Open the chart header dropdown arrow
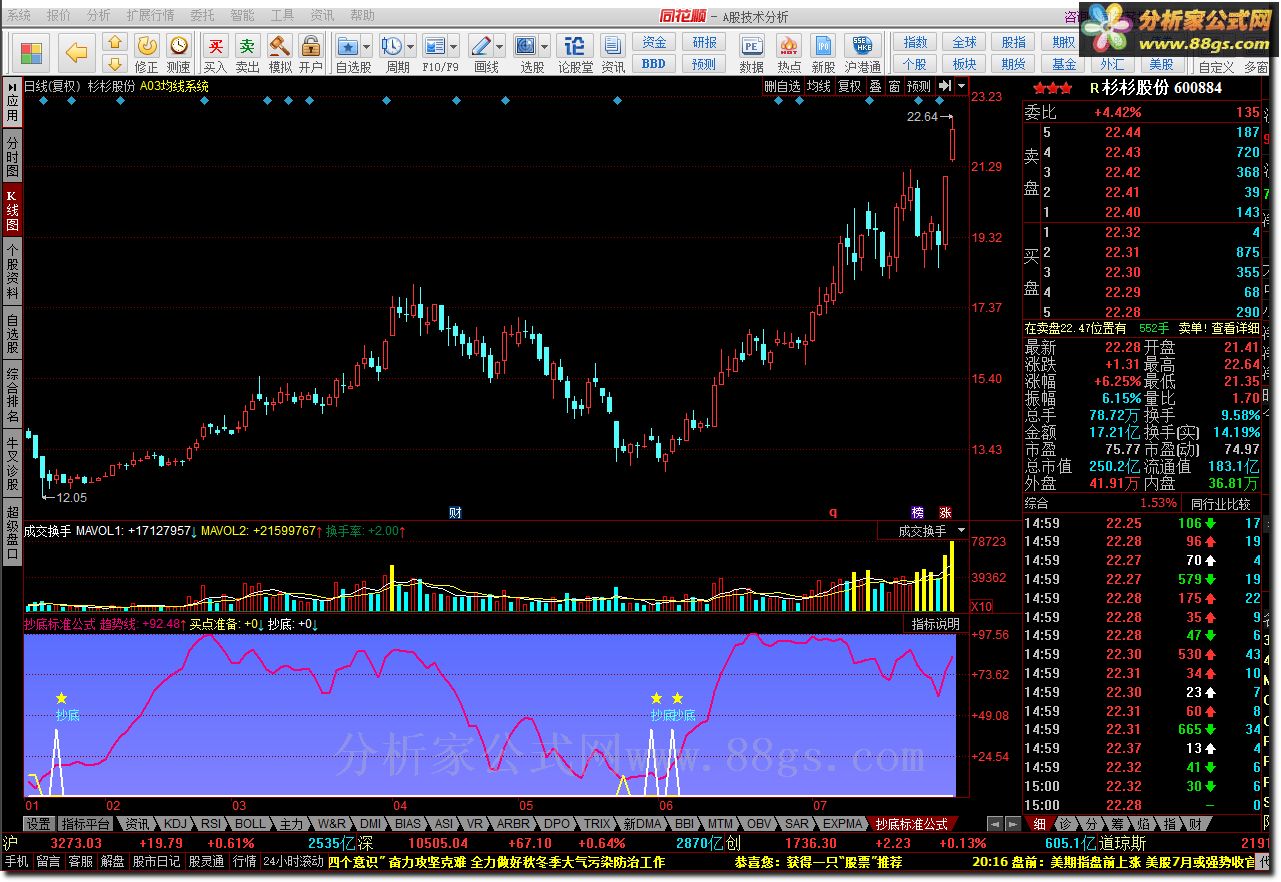 (962, 86)
